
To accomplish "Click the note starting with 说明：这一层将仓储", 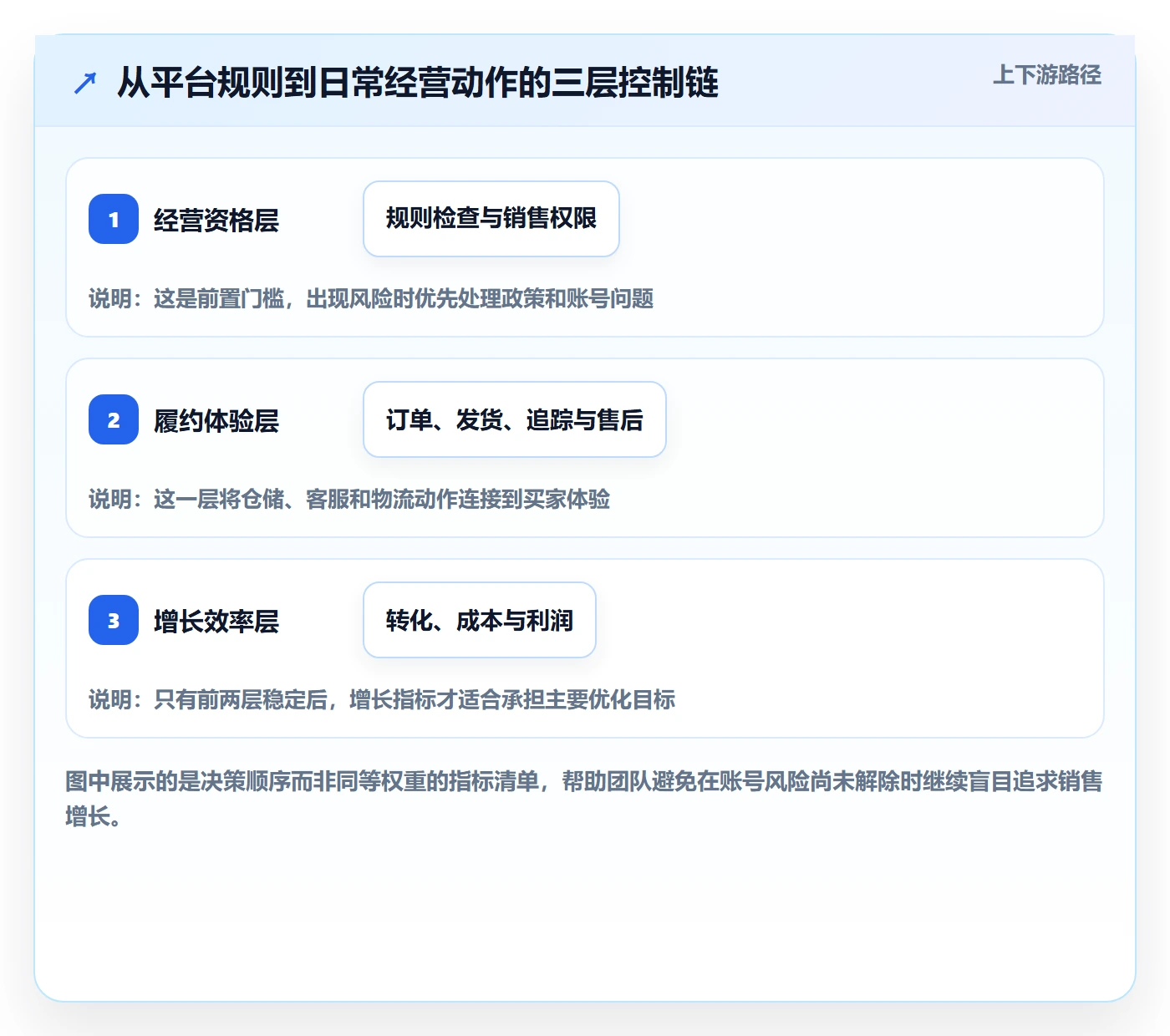I will (x=349, y=499).
